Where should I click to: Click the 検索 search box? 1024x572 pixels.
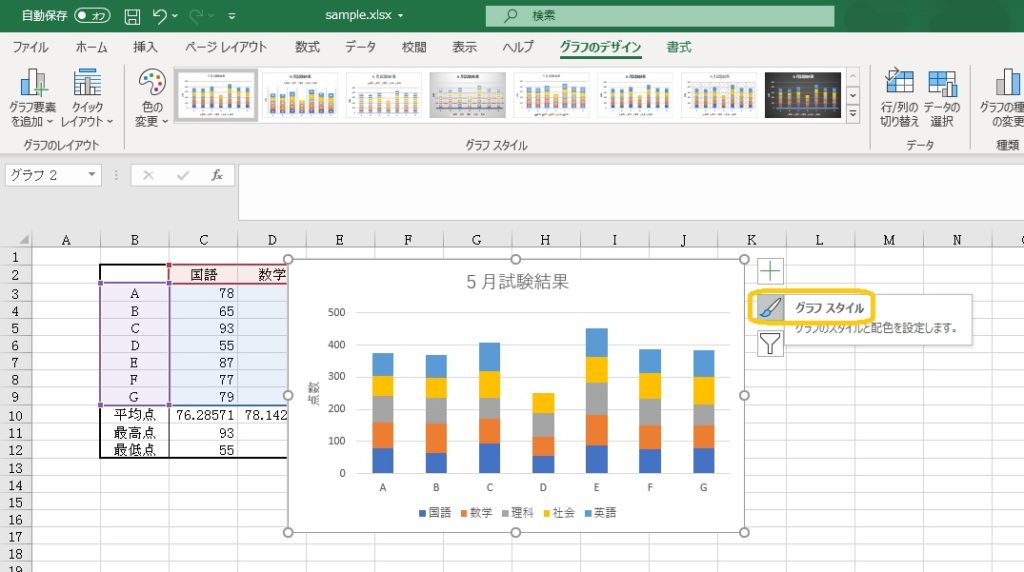(660, 16)
